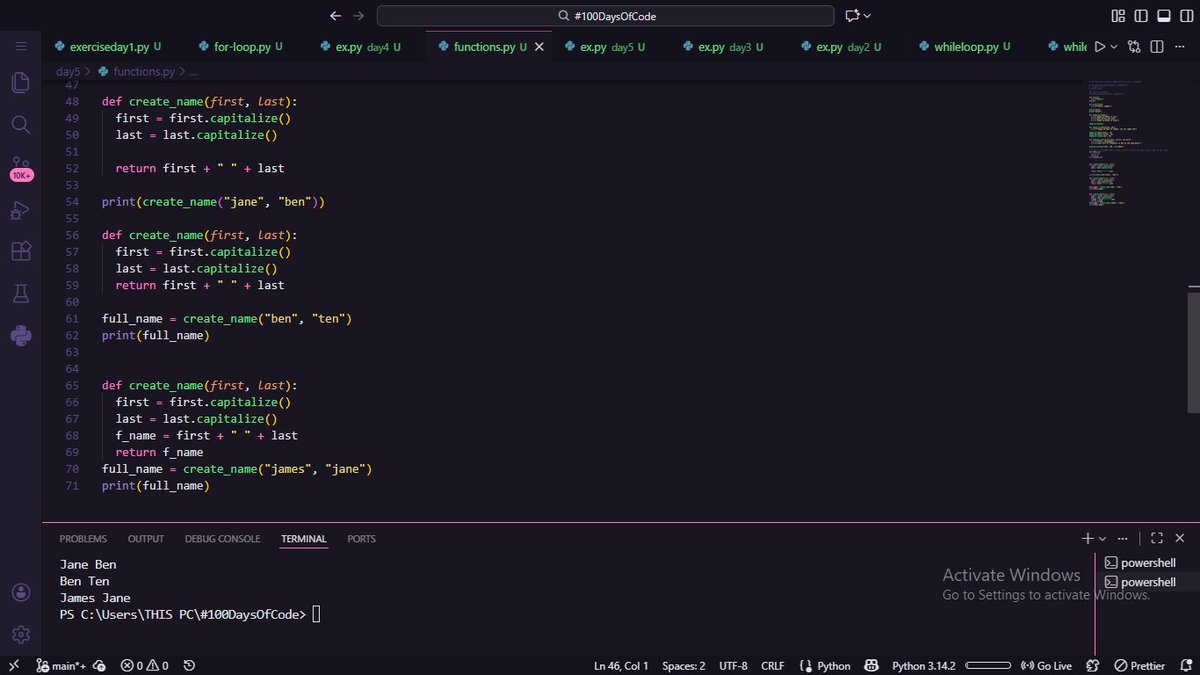Click the history icon in status bar
The image size is (1200, 675).
coord(189,665)
